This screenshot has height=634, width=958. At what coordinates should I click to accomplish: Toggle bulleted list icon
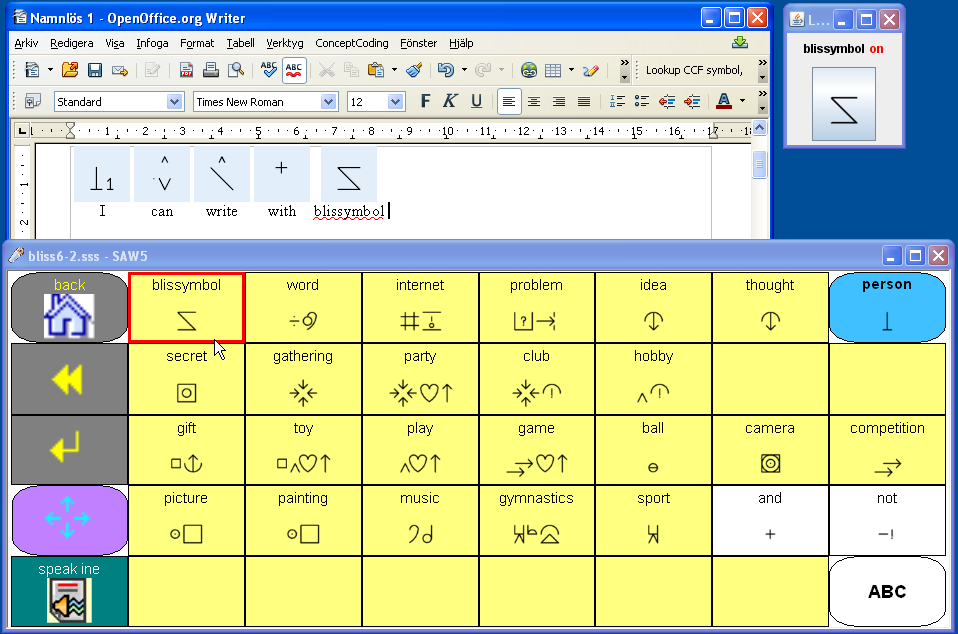[642, 101]
